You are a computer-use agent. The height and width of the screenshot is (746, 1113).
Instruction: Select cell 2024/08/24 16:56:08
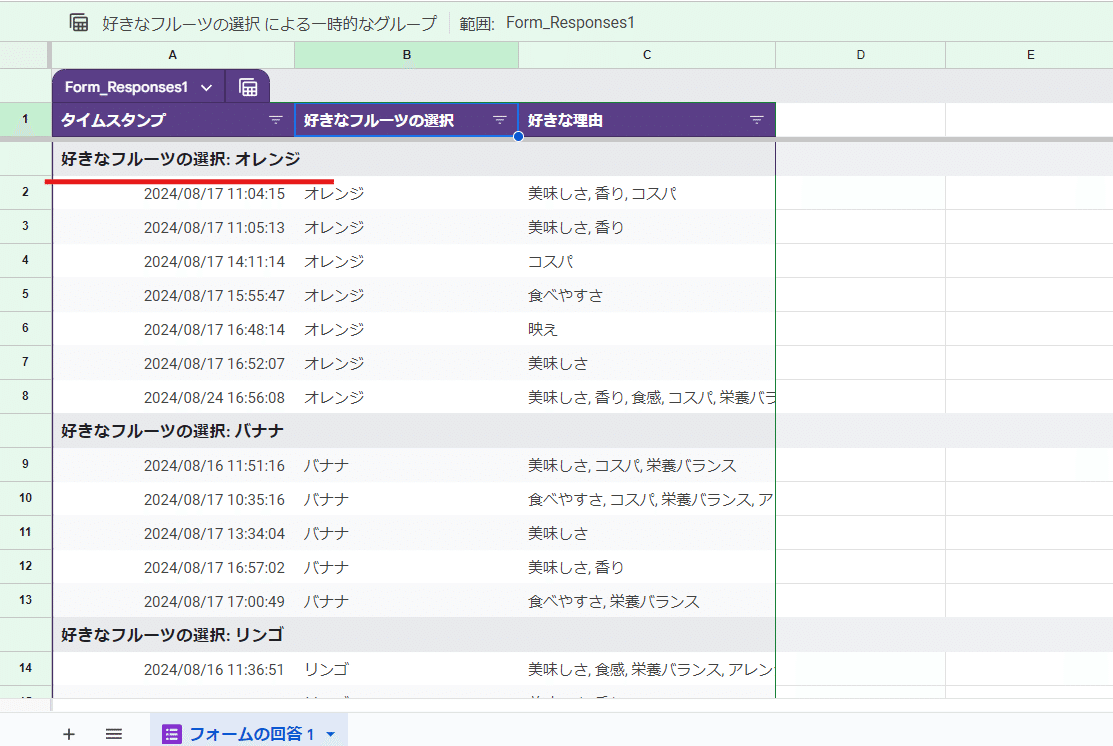tap(173, 397)
